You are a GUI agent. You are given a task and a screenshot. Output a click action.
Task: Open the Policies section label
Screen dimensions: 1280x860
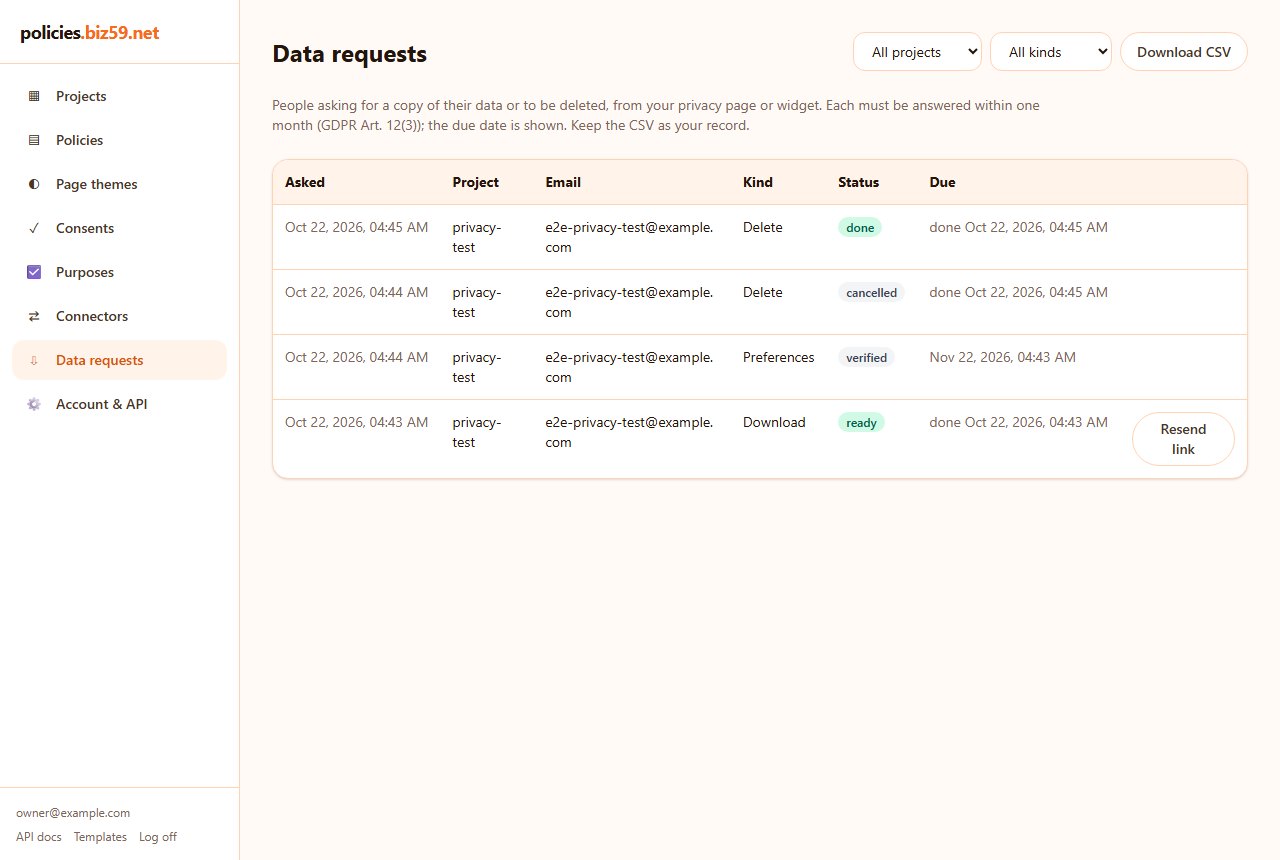pos(80,140)
